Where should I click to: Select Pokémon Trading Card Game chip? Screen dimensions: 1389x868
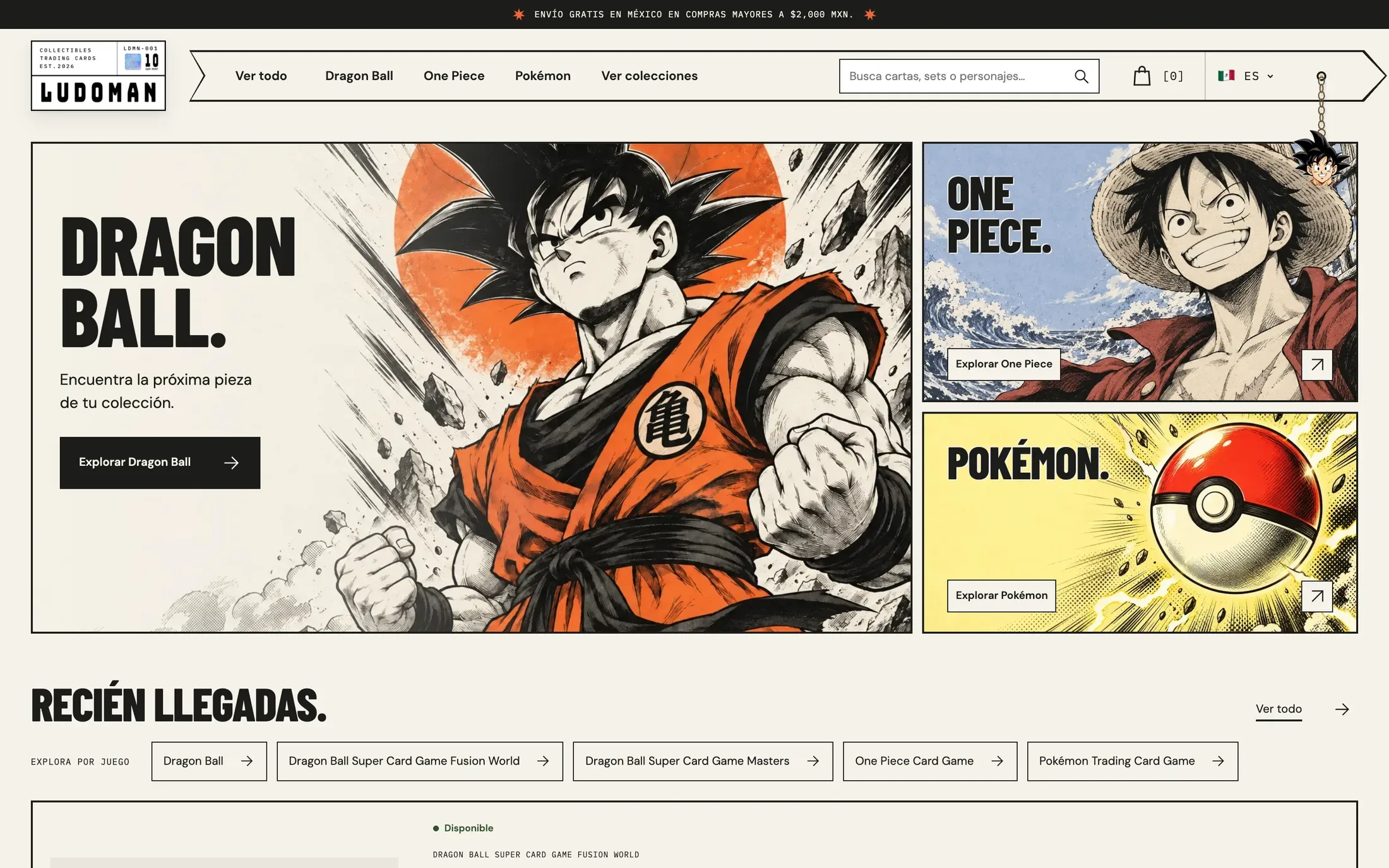pyautogui.click(x=1132, y=761)
